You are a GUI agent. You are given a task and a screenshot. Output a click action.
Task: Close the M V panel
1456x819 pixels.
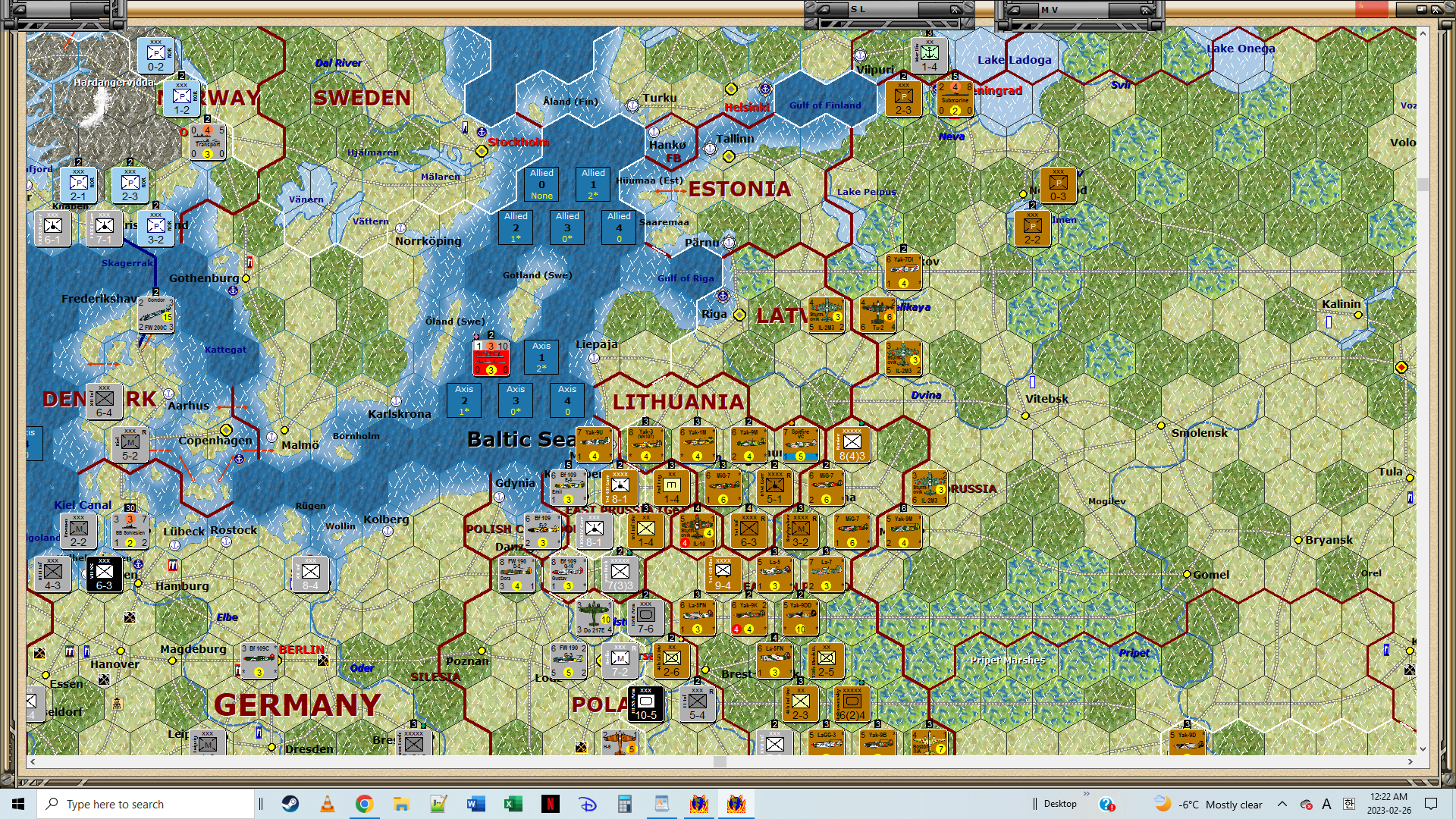[x=1146, y=9]
